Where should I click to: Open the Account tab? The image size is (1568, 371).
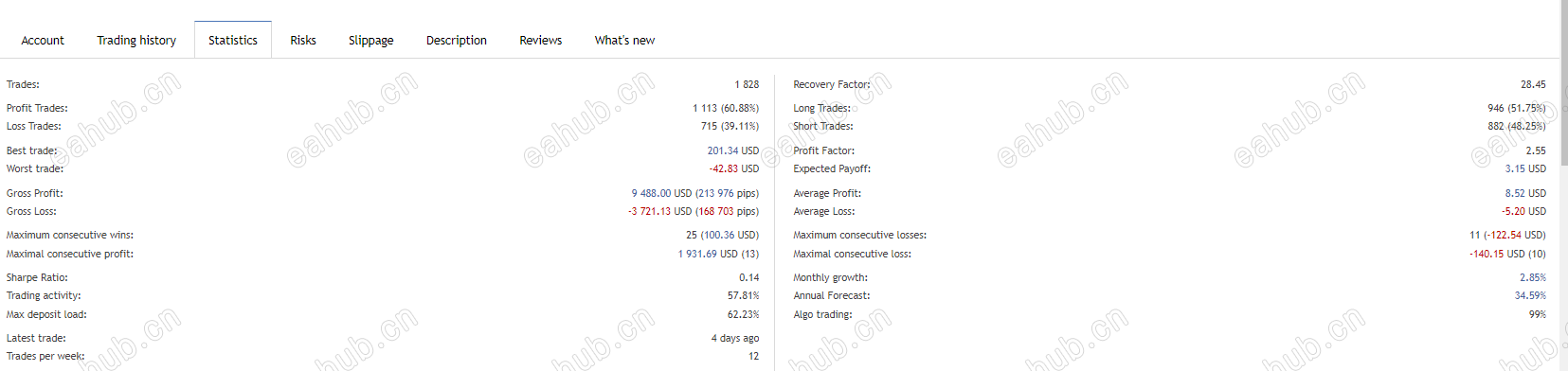pos(43,40)
